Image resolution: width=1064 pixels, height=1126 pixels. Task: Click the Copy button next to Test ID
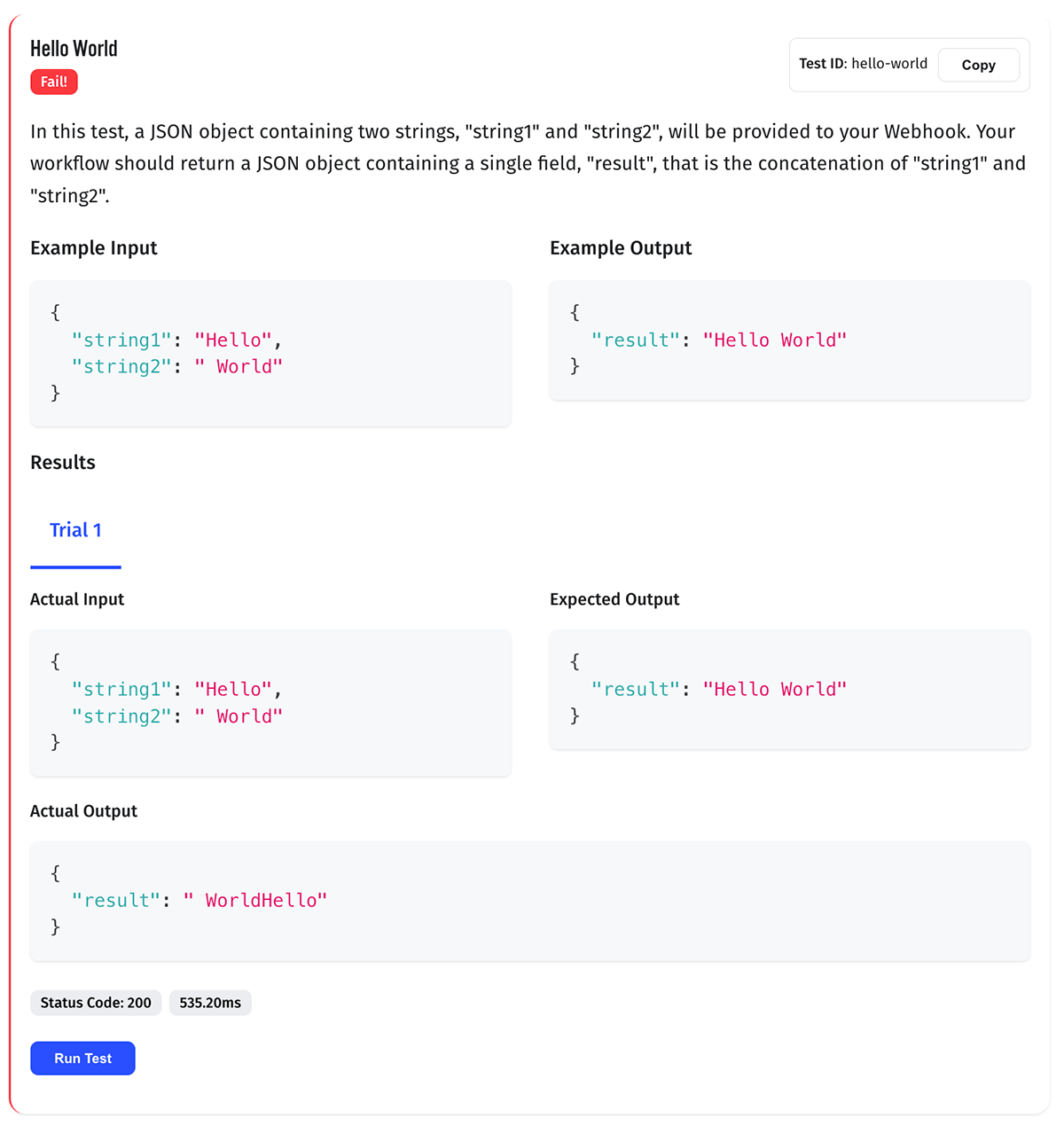tap(978, 65)
